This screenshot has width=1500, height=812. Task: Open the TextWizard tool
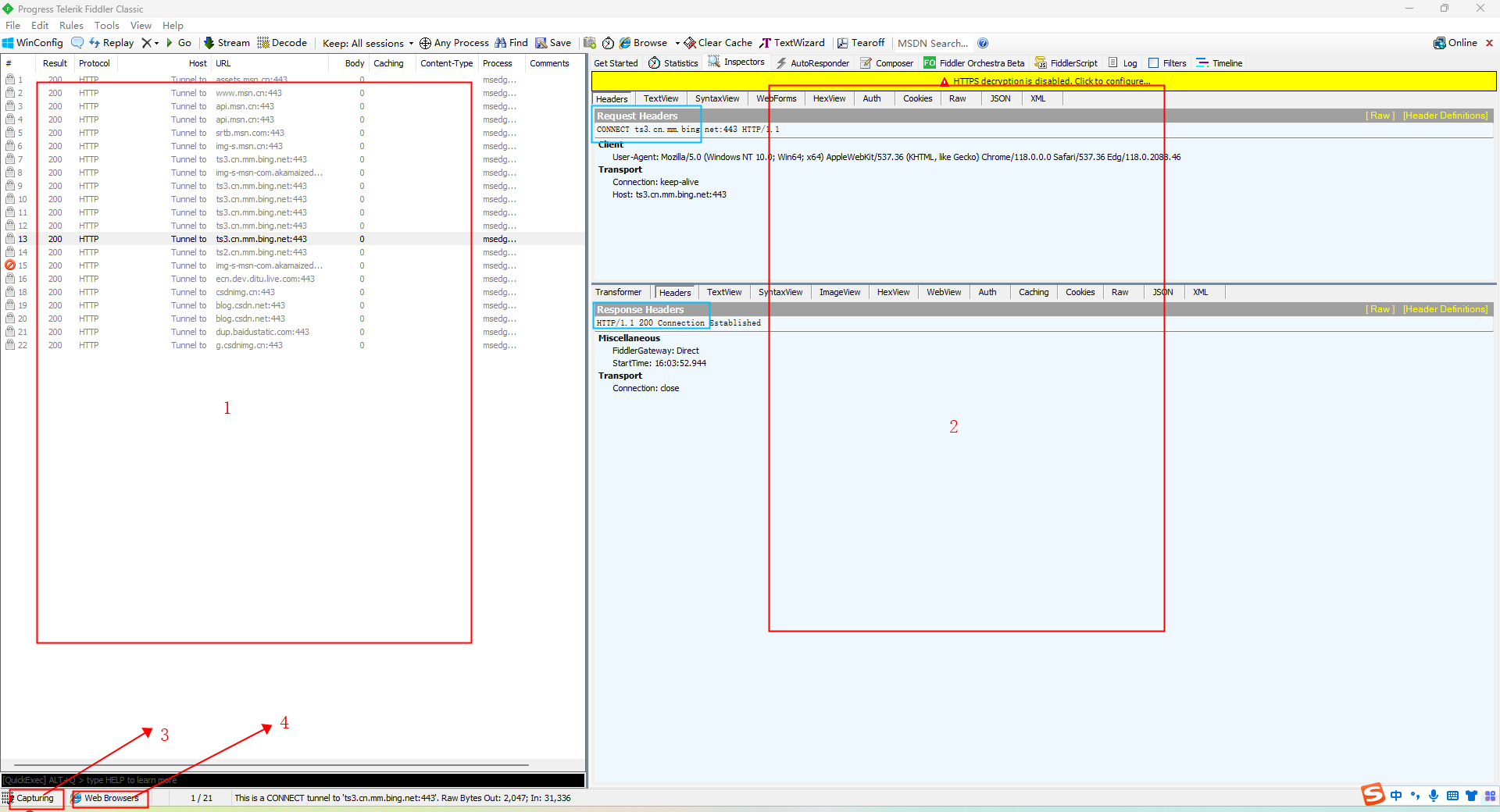click(792, 43)
